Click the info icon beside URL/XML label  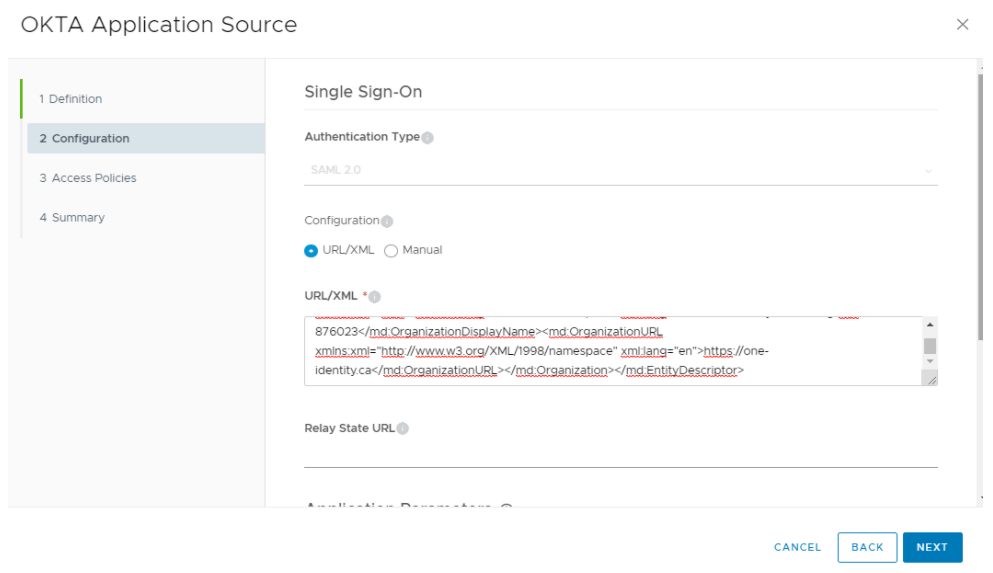pyautogui.click(x=375, y=297)
